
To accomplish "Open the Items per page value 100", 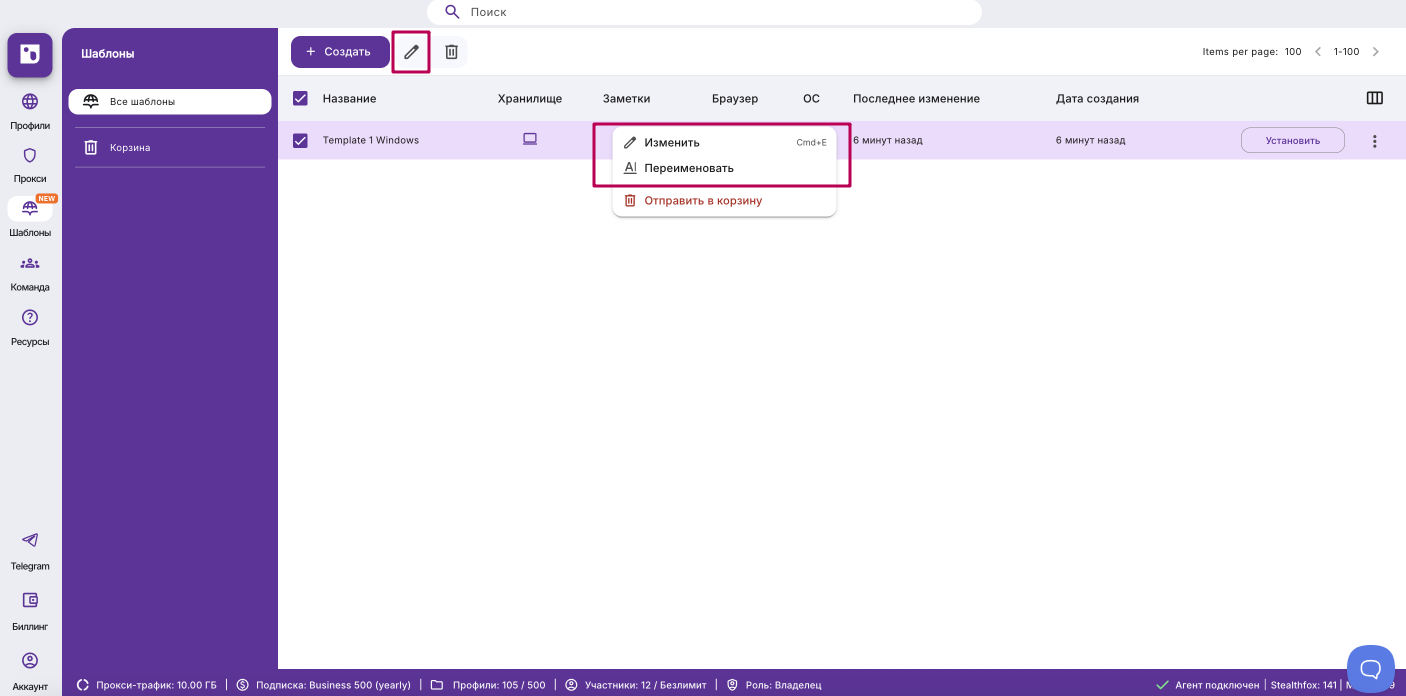I will tap(1293, 52).
